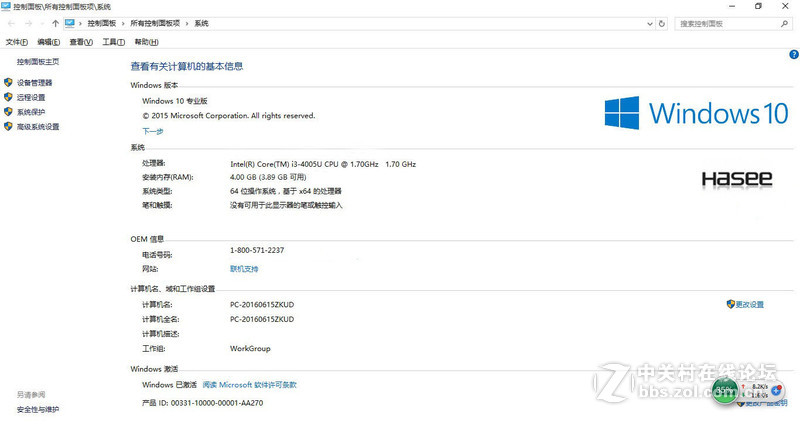Click shield icon beside 设备管理器
The height and width of the screenshot is (426, 800).
click(x=8, y=82)
